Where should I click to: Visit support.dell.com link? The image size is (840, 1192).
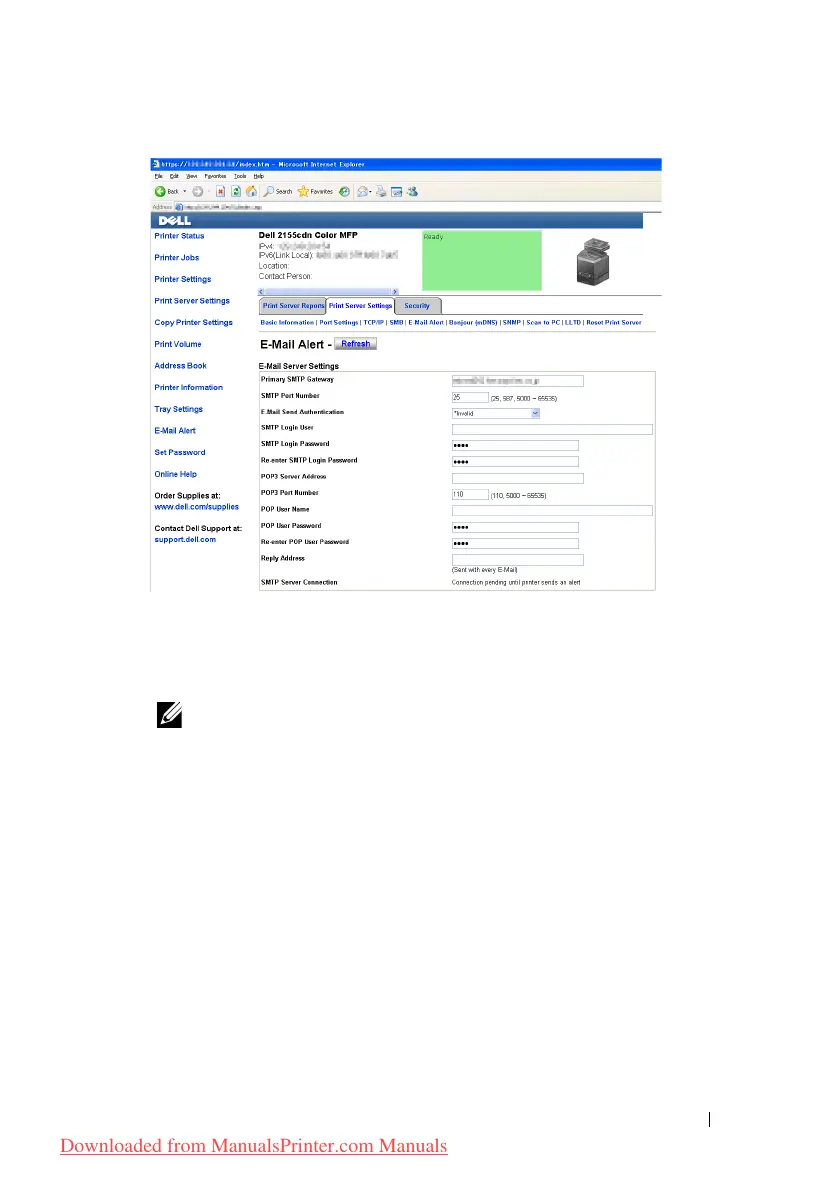pyautogui.click(x=185, y=540)
